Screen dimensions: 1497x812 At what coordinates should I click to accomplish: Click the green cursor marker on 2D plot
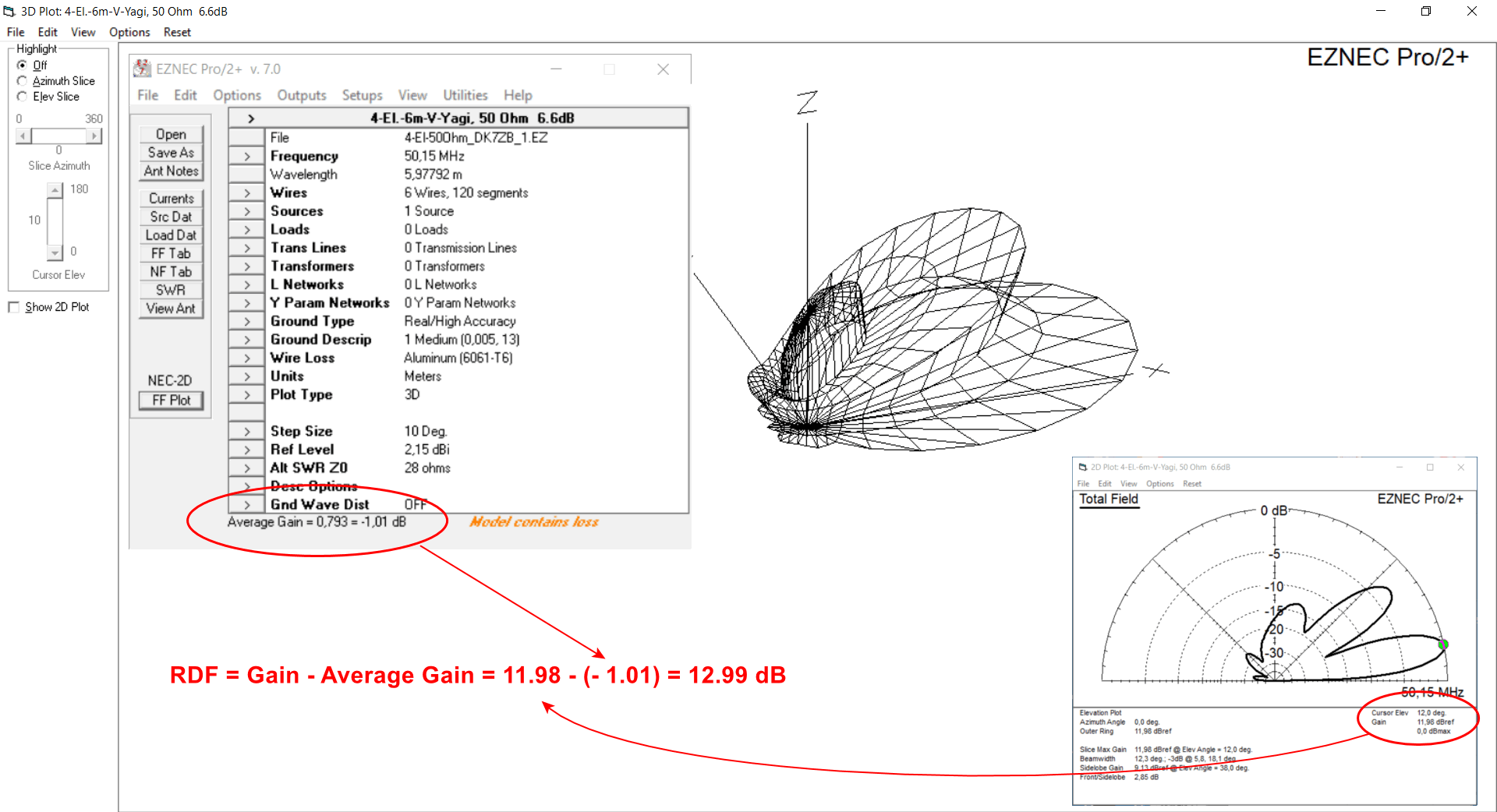(1443, 644)
